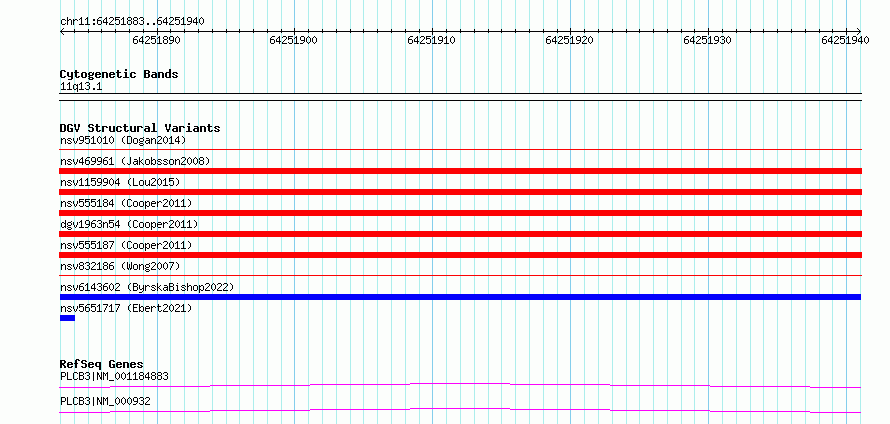The image size is (890, 424).
Task: Click the thick red bar under nsv555187
Action: [460, 255]
